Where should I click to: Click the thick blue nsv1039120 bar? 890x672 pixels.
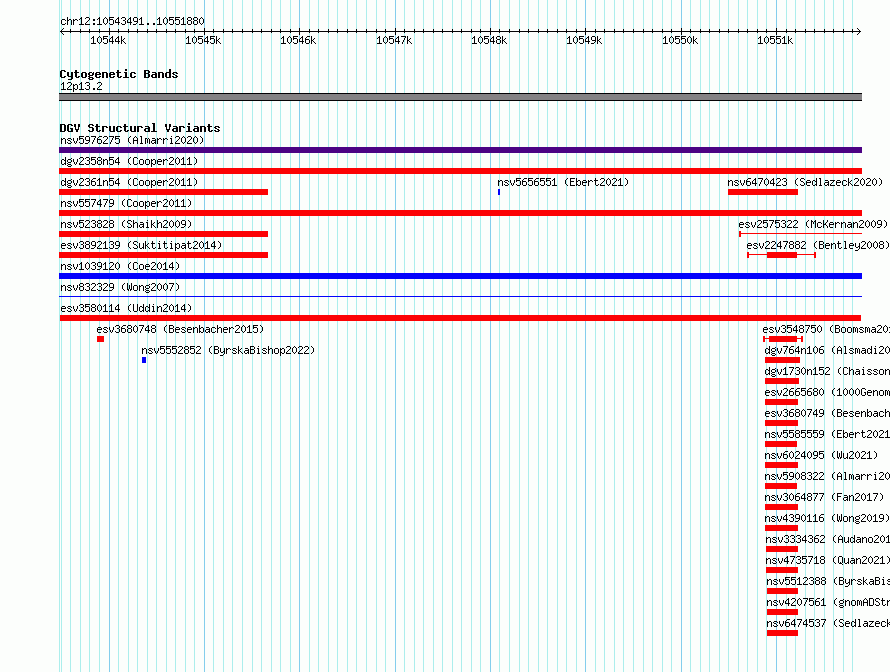tap(460, 276)
